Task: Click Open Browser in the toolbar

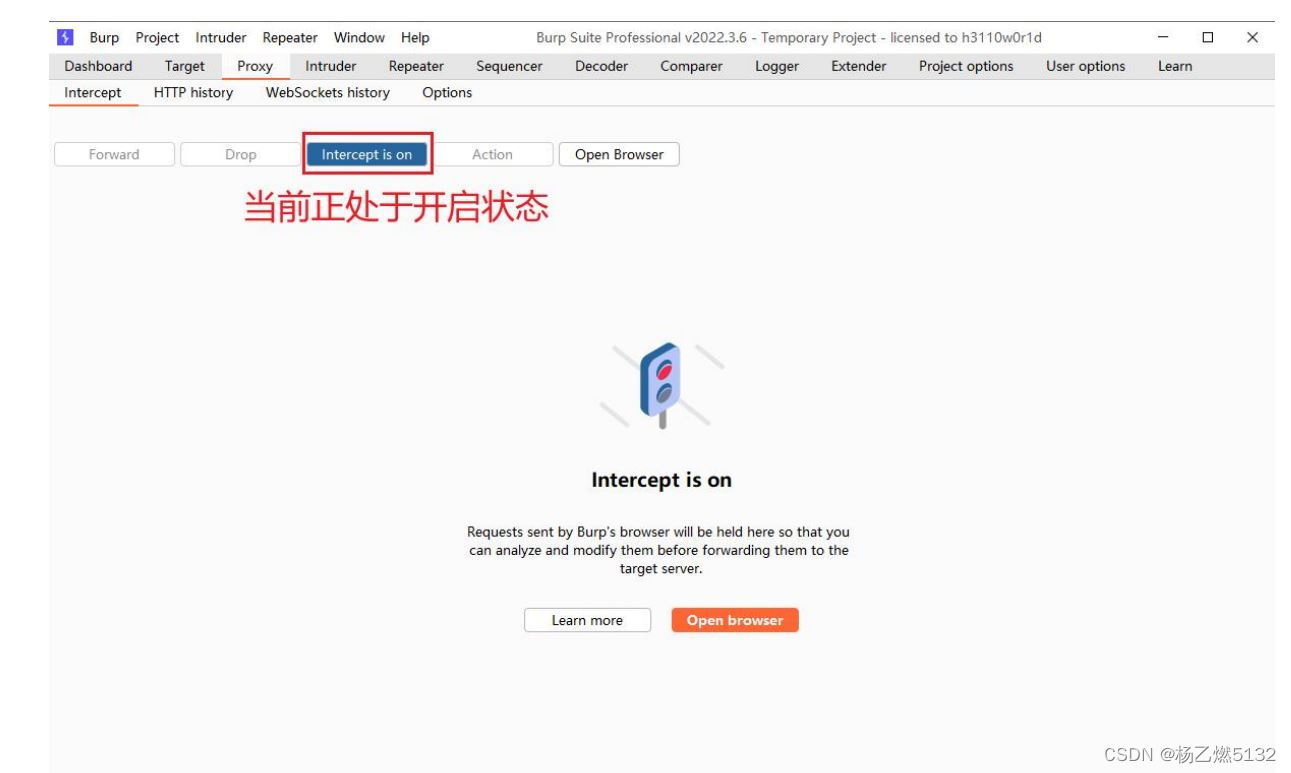Action: [x=619, y=155]
